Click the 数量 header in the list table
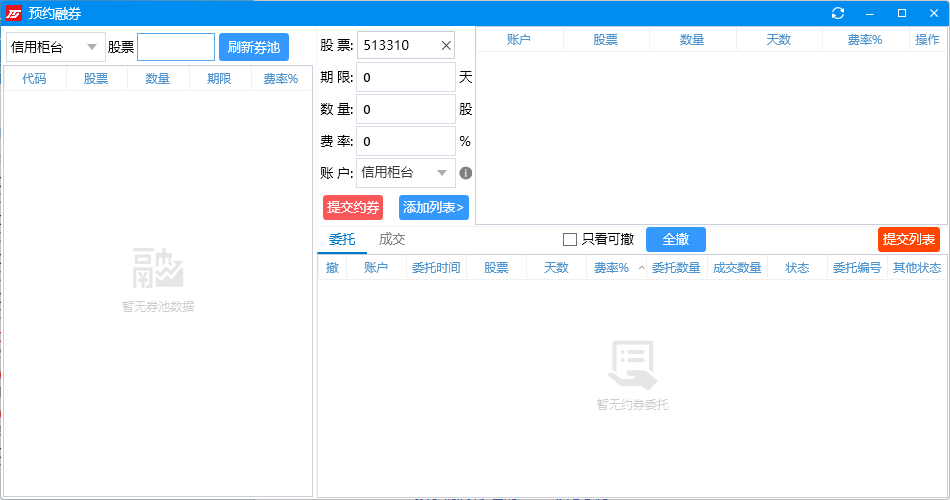Image resolution: width=950 pixels, height=500 pixels. click(693, 40)
